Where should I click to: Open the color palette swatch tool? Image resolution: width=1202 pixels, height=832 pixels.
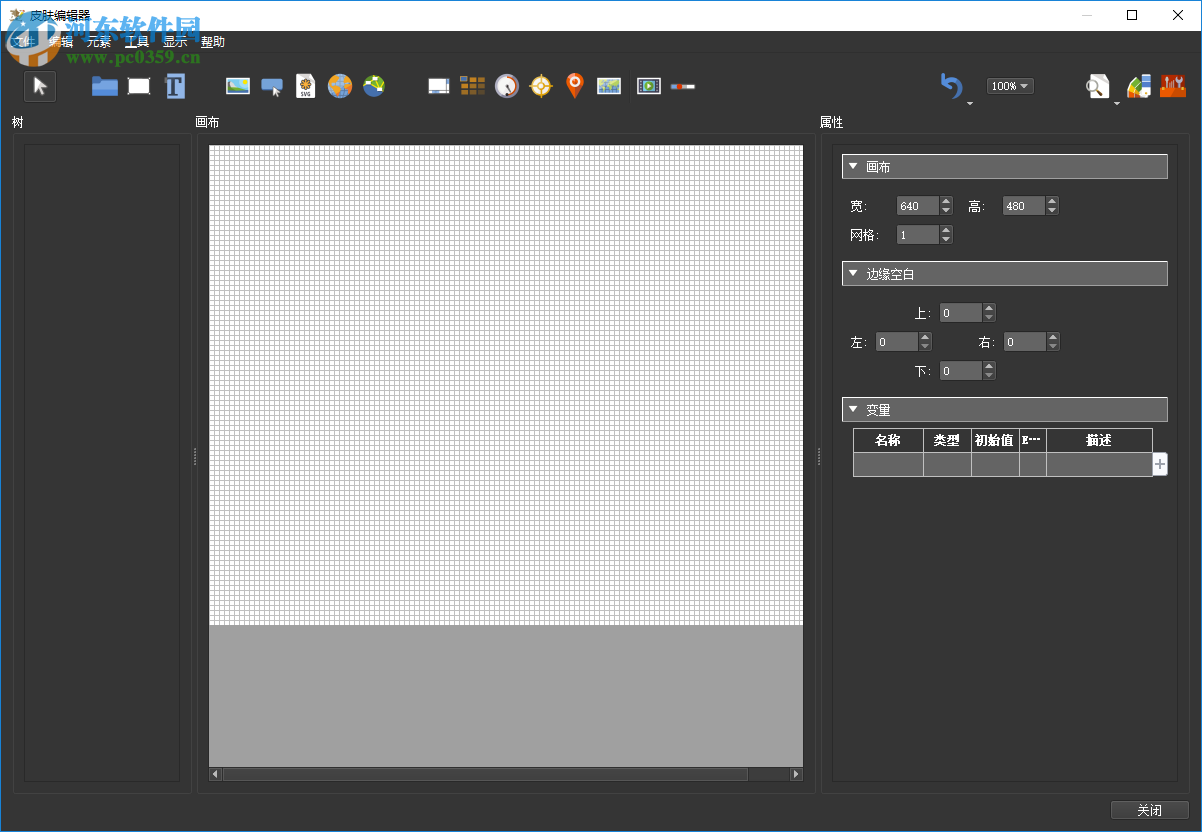(1139, 86)
